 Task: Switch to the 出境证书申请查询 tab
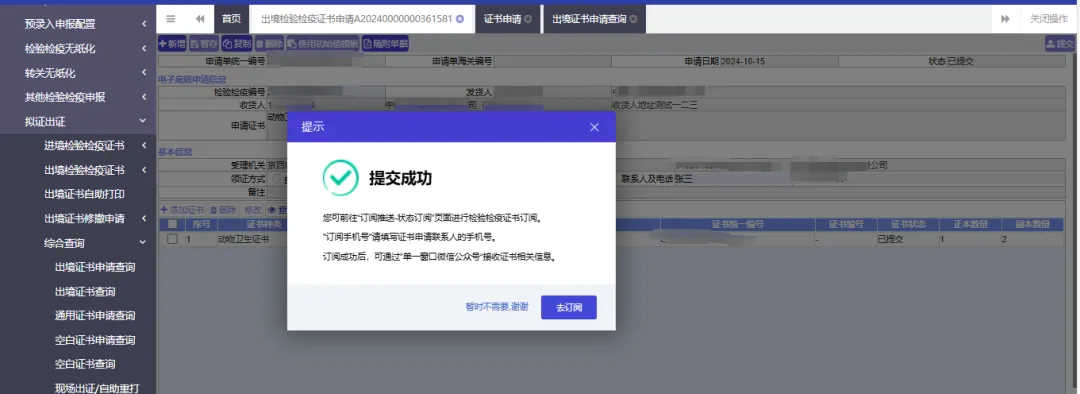pos(589,19)
